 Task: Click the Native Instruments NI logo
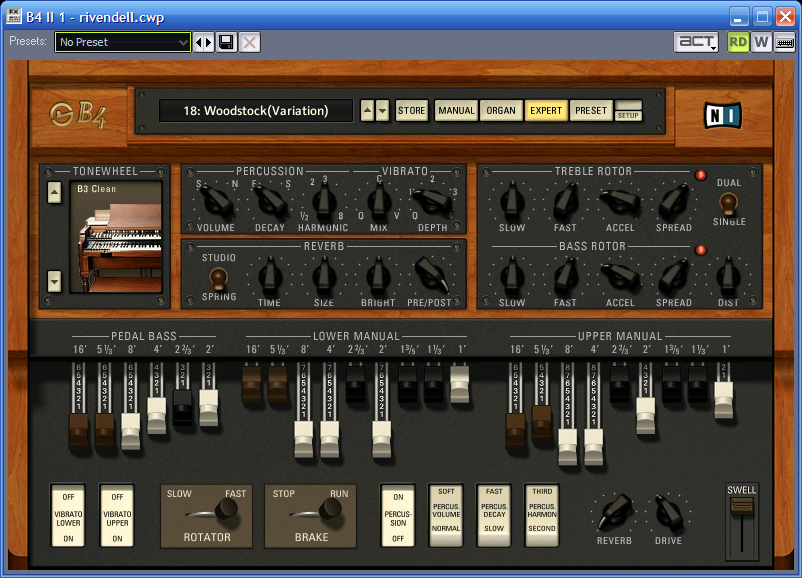[723, 115]
